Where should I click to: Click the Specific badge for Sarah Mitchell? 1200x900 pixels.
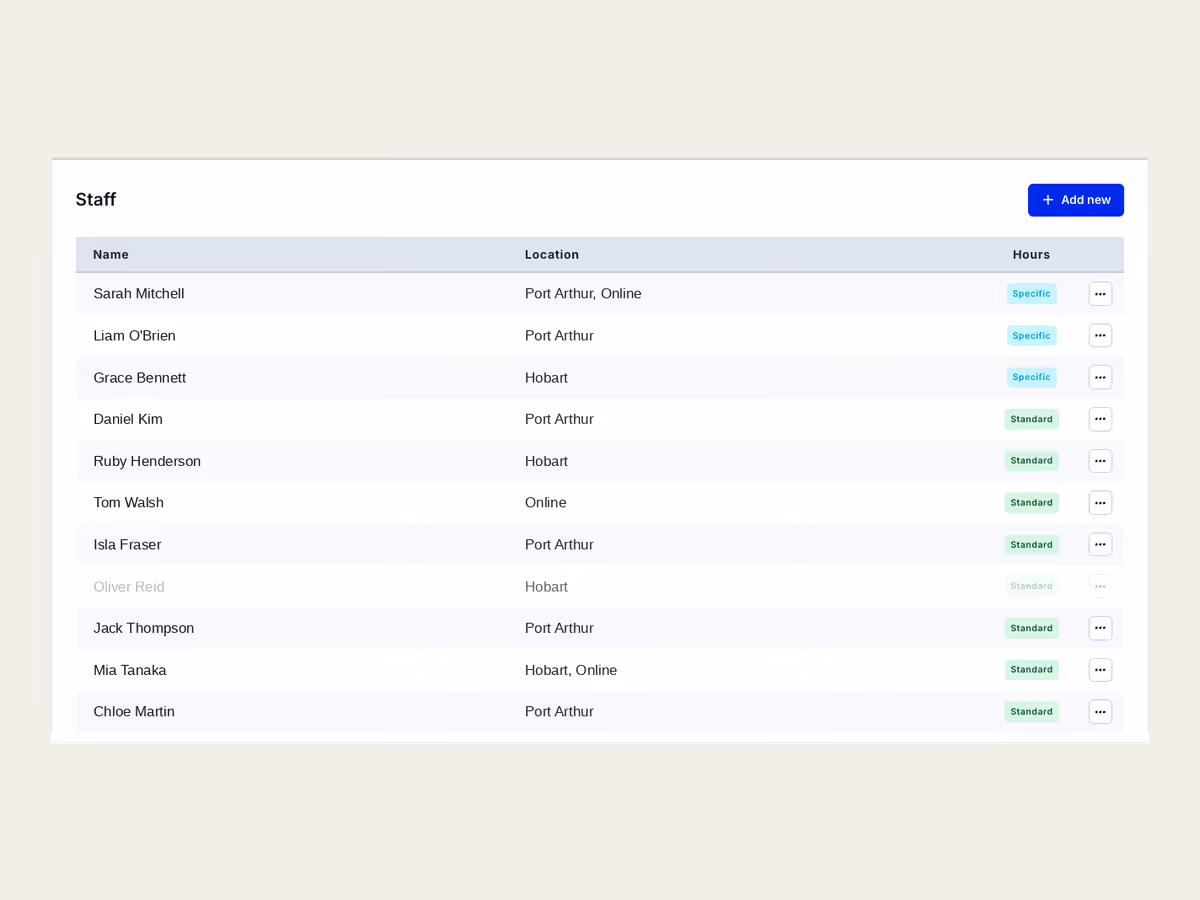click(1031, 294)
